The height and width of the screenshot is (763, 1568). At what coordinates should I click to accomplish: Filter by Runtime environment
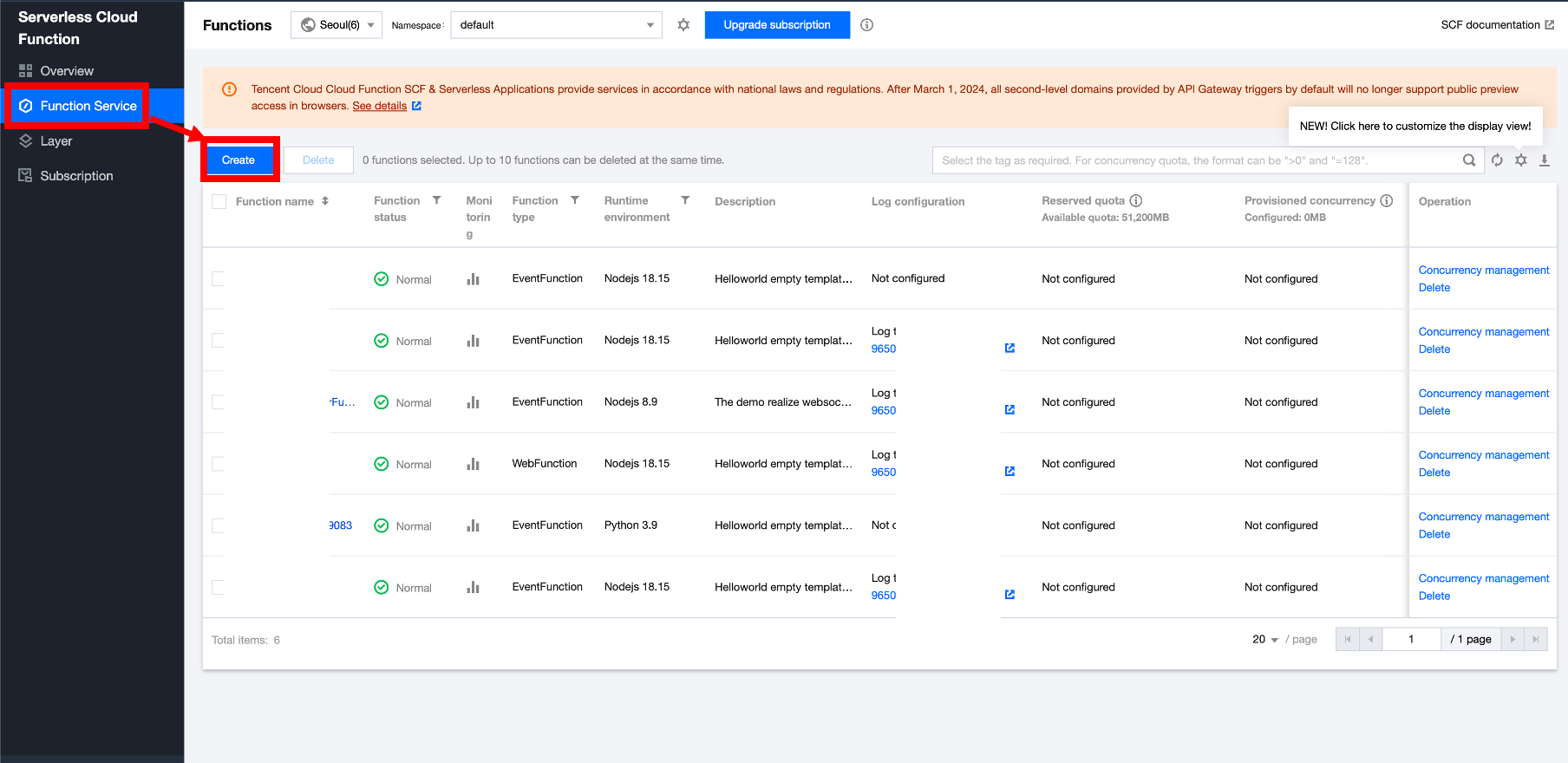pyautogui.click(x=685, y=200)
